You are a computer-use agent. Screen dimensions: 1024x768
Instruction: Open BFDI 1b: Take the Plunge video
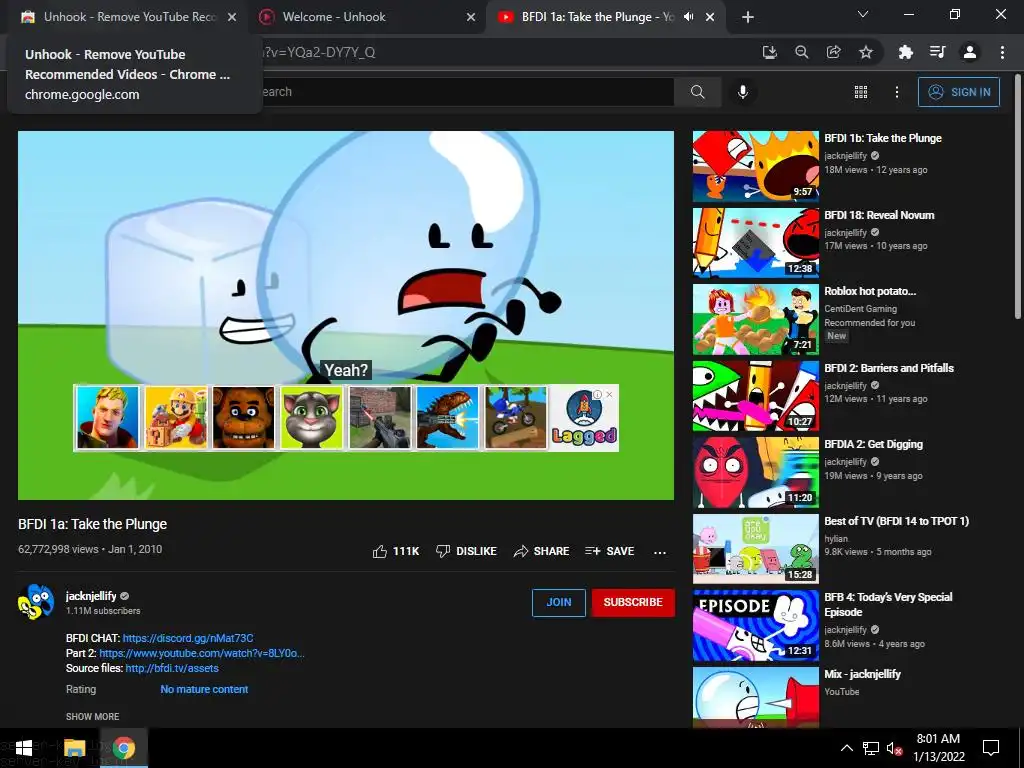(x=883, y=138)
